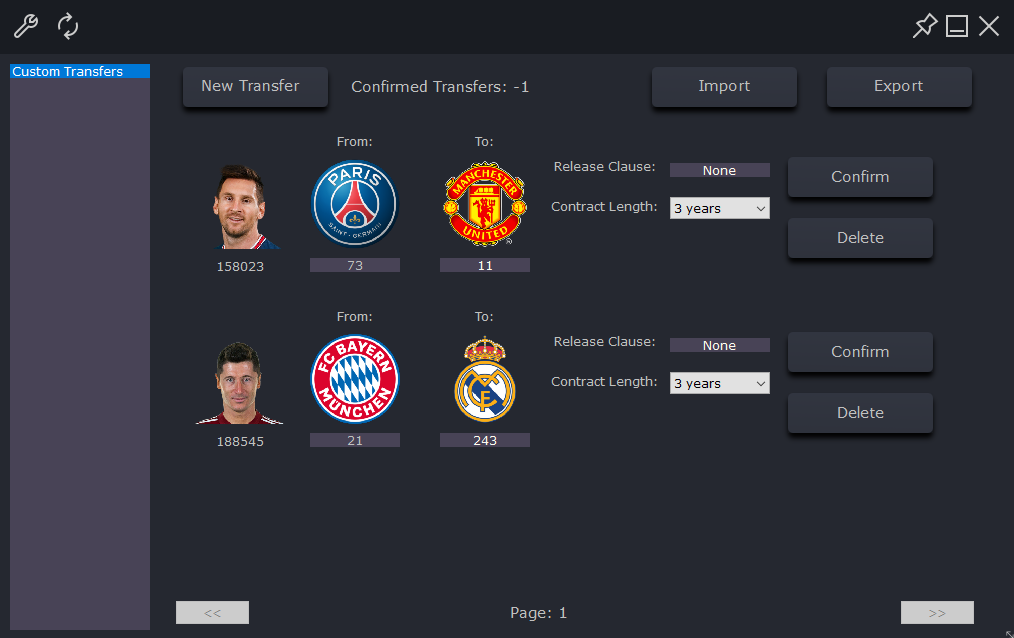Image resolution: width=1014 pixels, height=638 pixels.
Task: Click the Manchester United club crest
Action: click(485, 204)
